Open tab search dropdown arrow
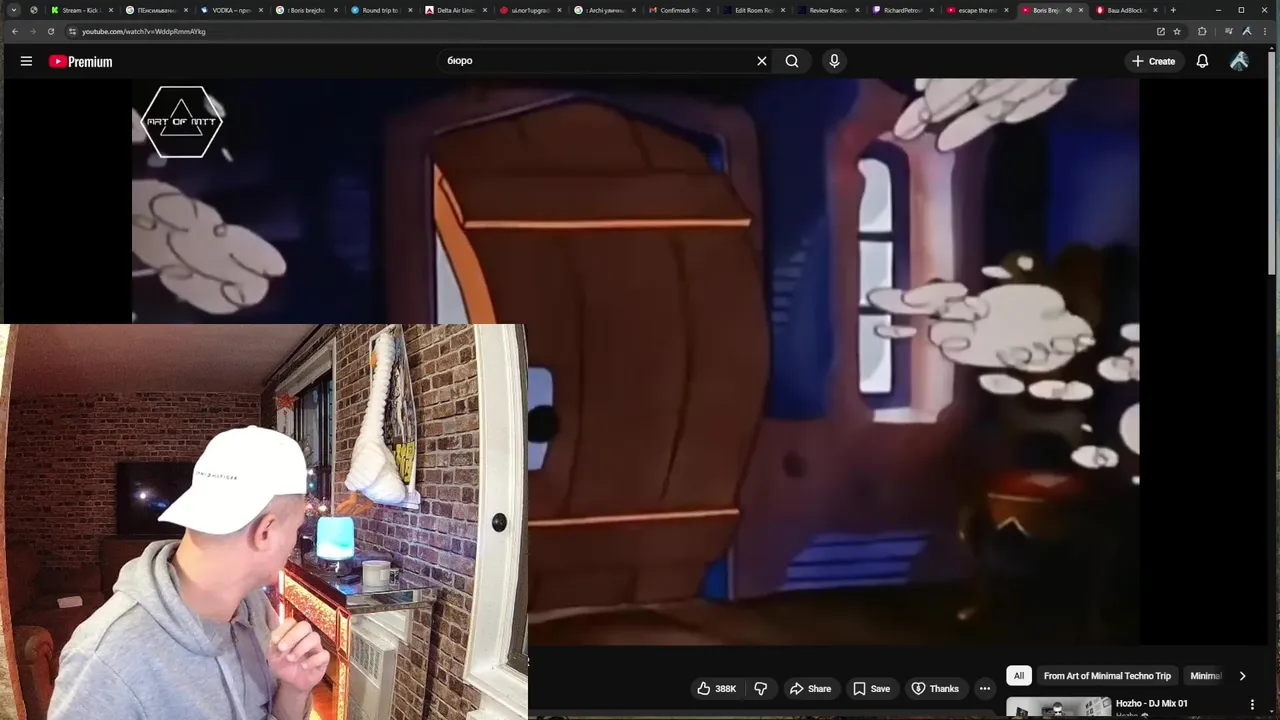The image size is (1280, 720). point(13,10)
